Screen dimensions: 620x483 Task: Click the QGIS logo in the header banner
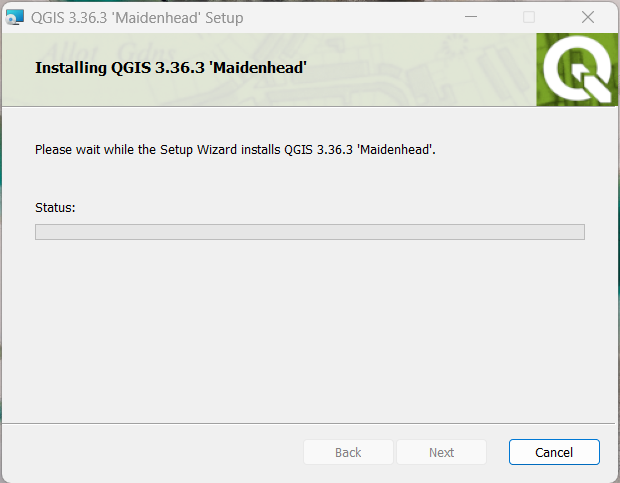coord(577,70)
